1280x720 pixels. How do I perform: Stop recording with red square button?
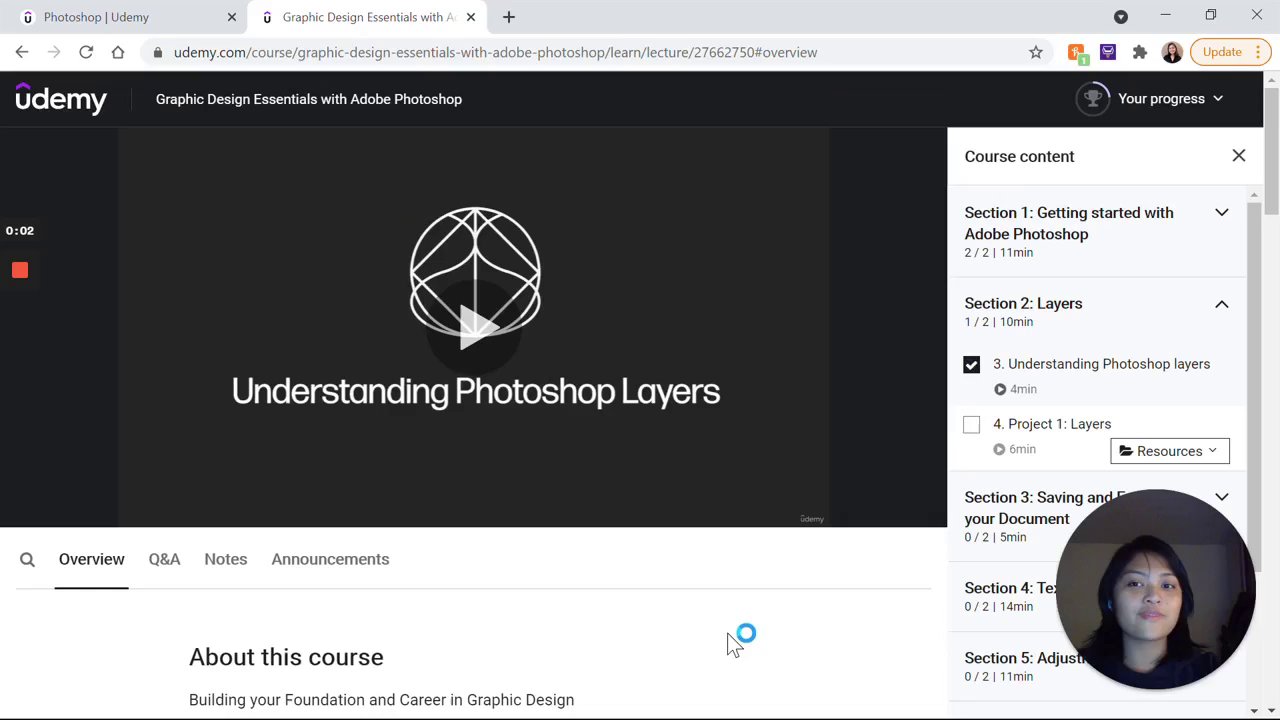tap(20, 270)
